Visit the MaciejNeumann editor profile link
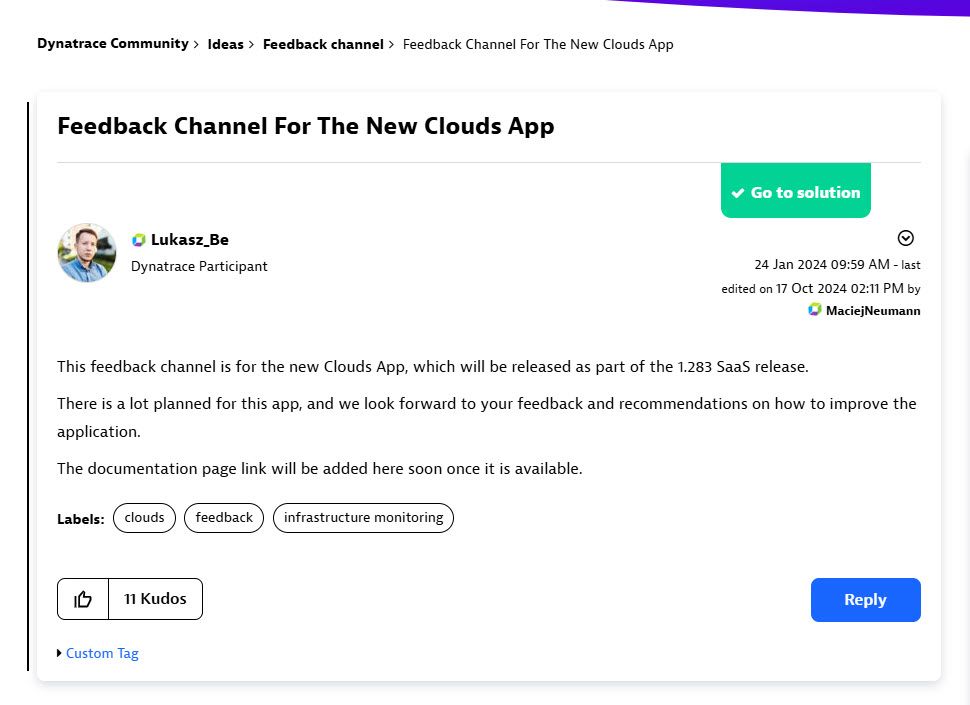The image size is (970, 705). (x=873, y=311)
